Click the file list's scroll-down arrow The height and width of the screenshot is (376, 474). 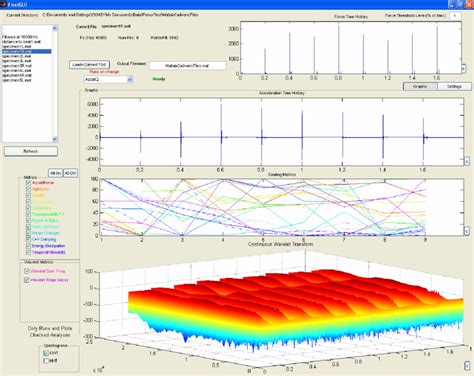(55, 139)
